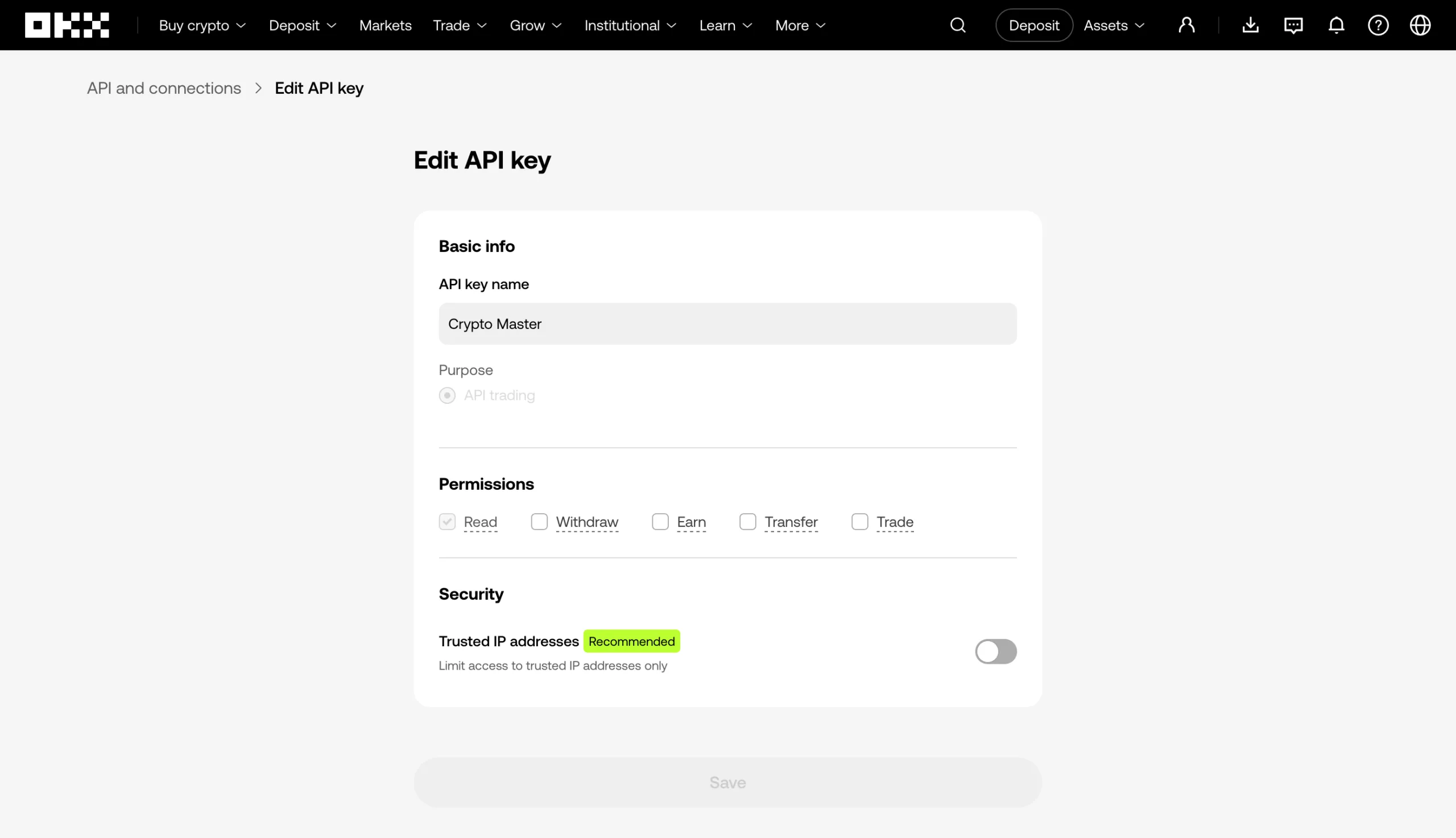Expand the Grow dropdown menu

click(x=536, y=26)
